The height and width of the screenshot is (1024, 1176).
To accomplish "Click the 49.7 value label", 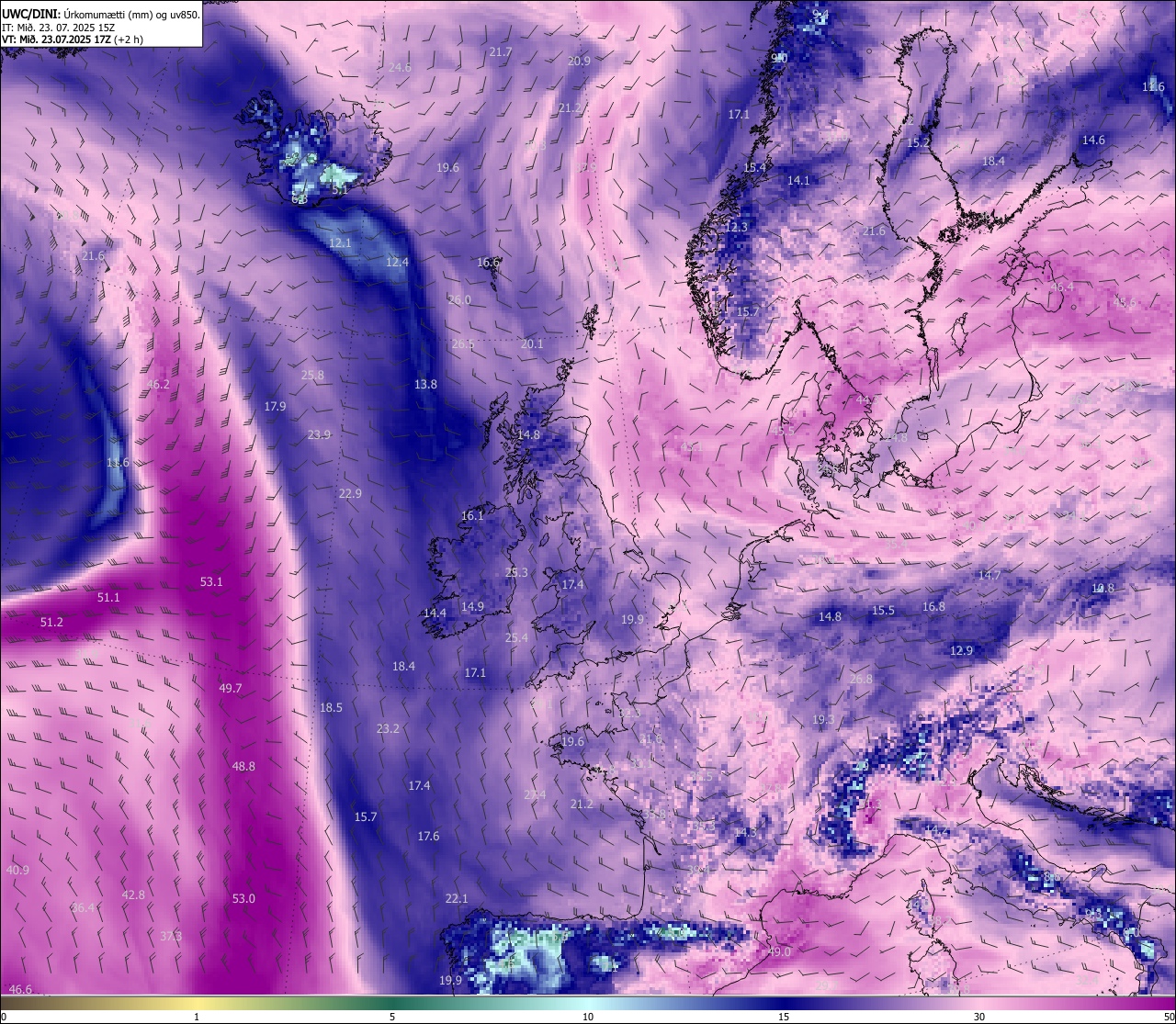I will 231,688.
